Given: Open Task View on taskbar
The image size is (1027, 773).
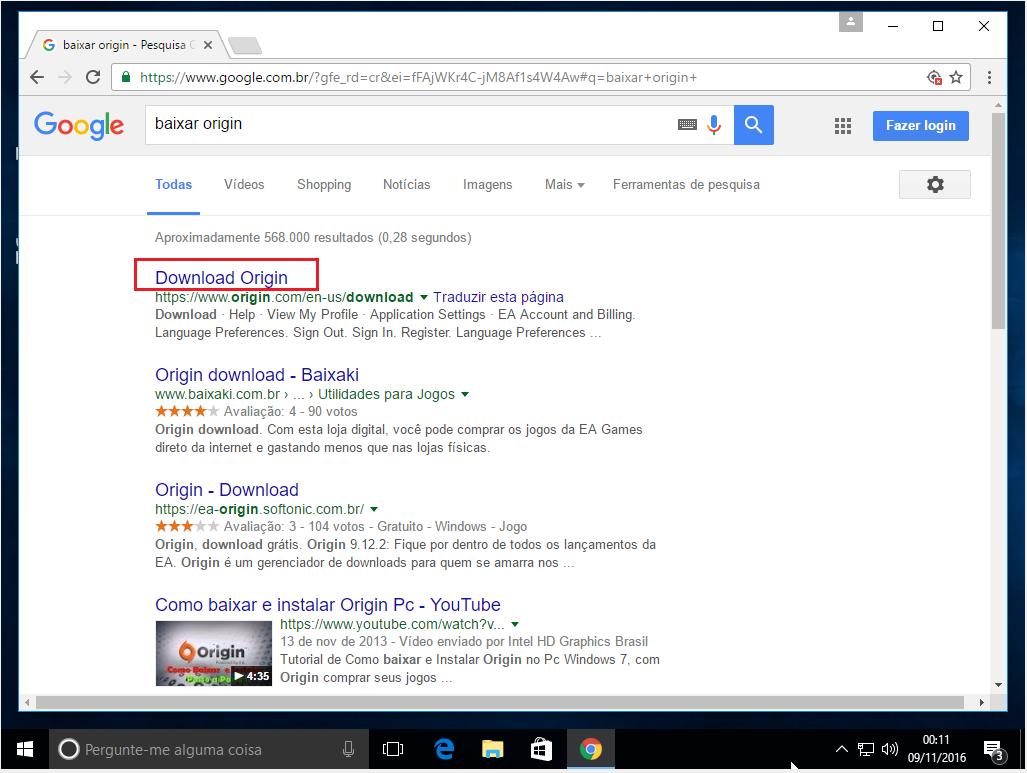Looking at the screenshot, I should [393, 749].
